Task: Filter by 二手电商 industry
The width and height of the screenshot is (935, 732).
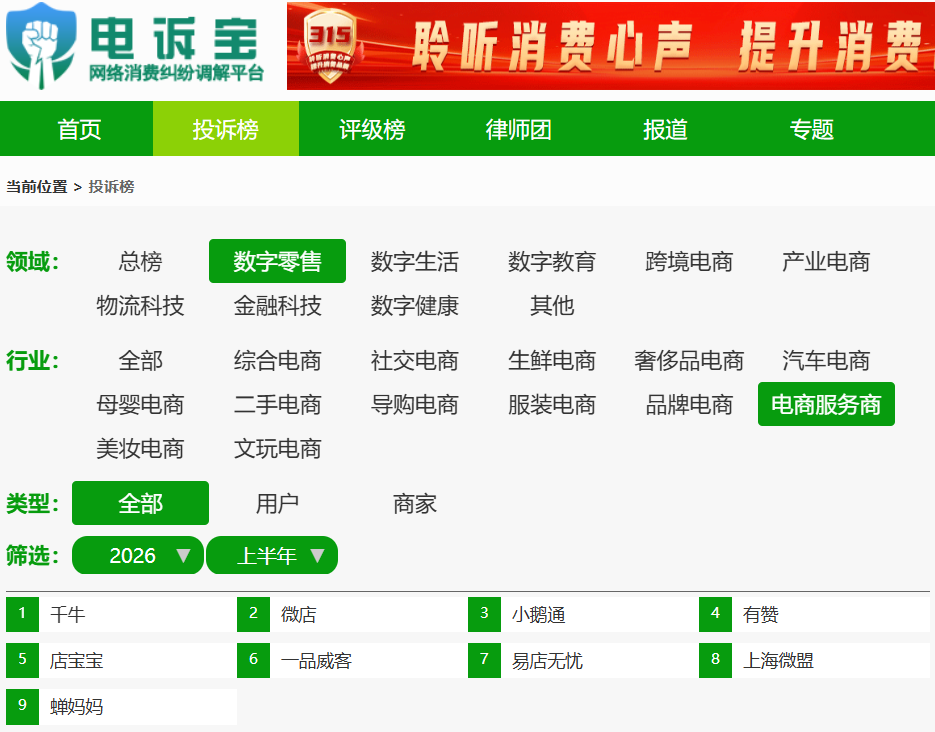Action: point(277,404)
